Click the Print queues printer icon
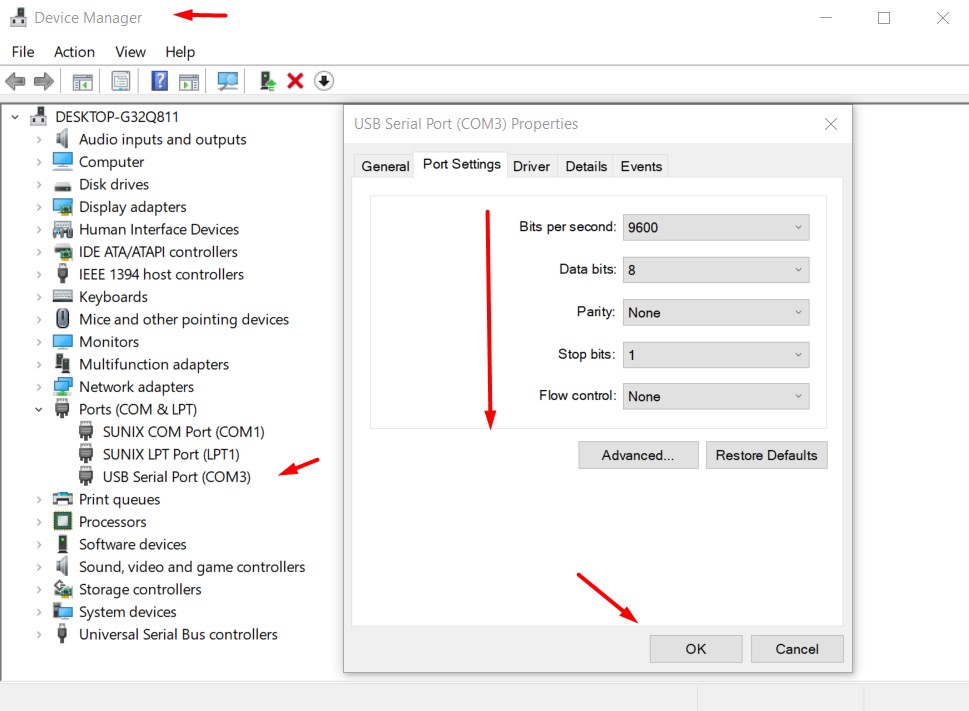Viewport: 969px width, 711px height. click(x=62, y=499)
